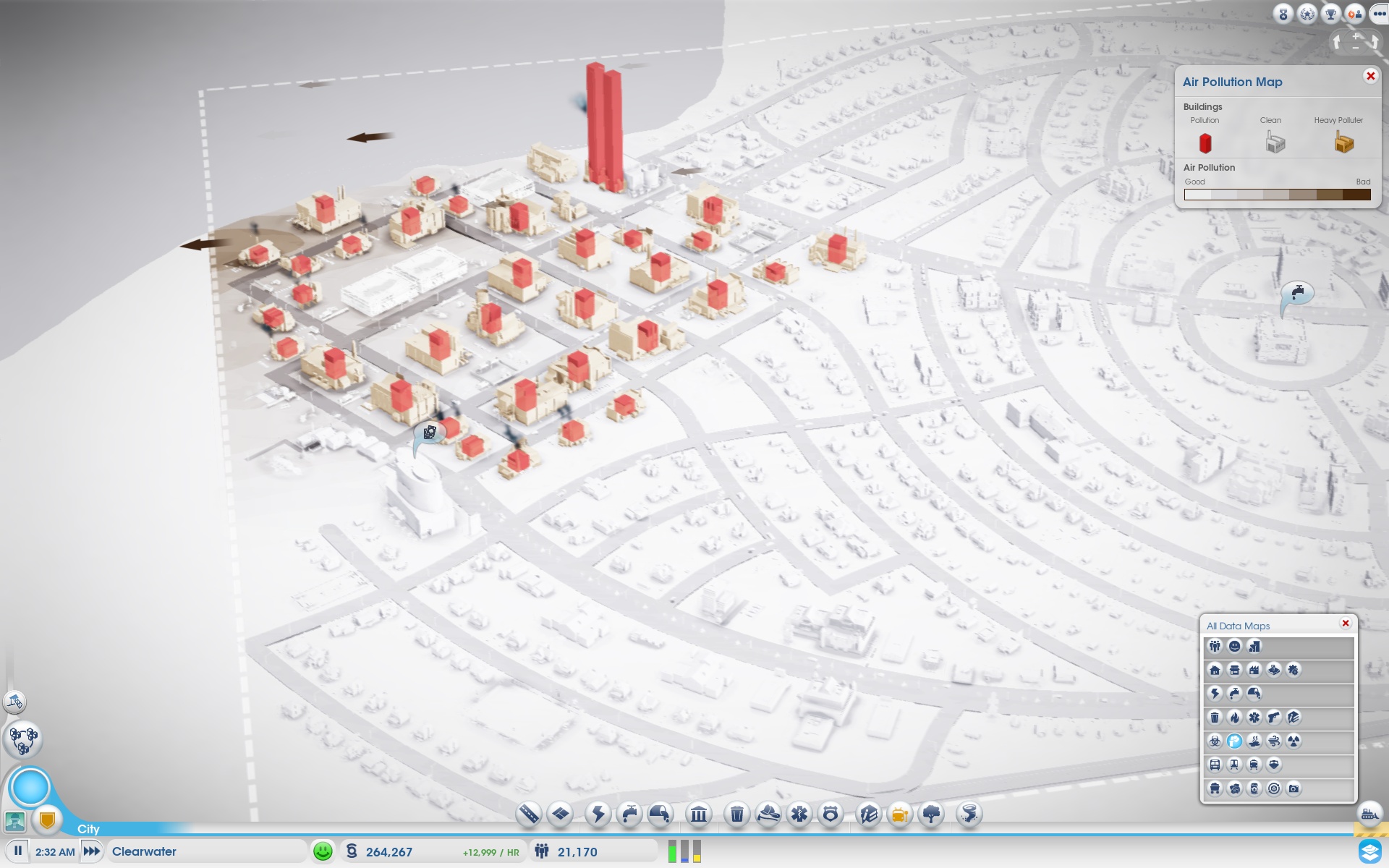Click the Clearwater city name field
The width and height of the screenshot is (1389, 868).
click(206, 851)
